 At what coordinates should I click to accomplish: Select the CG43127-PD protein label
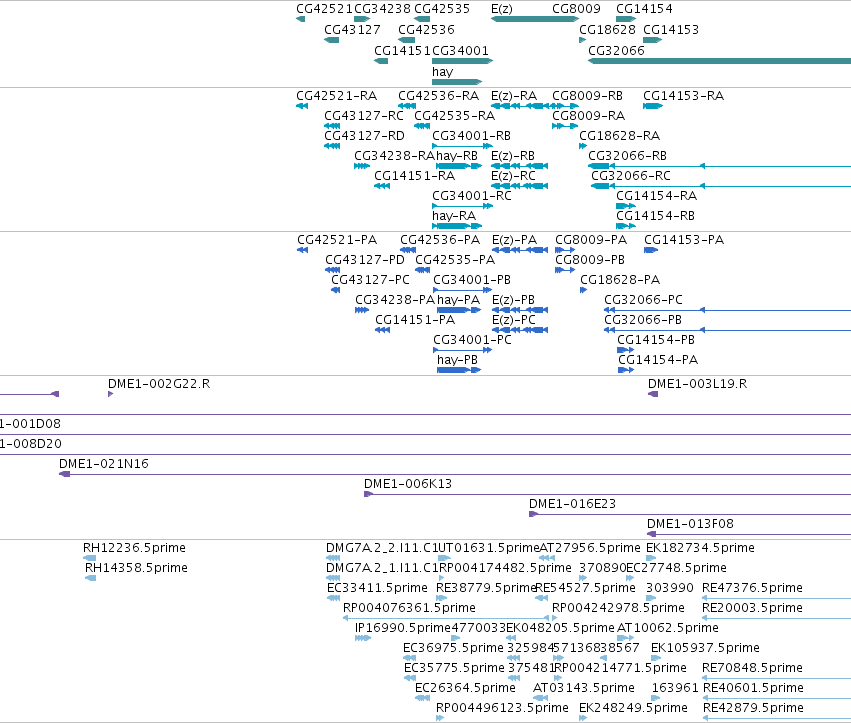point(365,259)
